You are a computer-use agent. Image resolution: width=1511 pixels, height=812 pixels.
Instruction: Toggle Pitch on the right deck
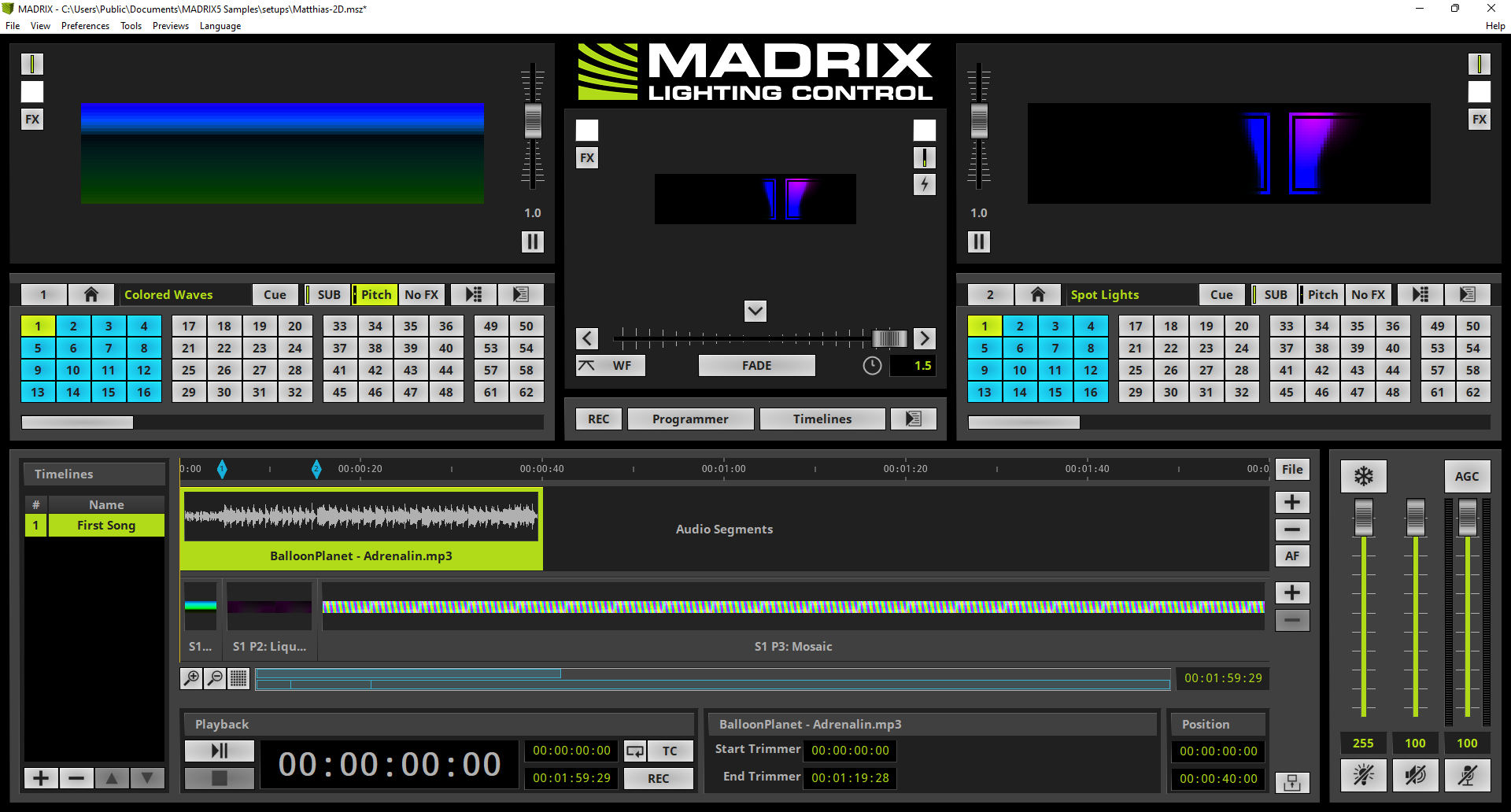click(1321, 295)
